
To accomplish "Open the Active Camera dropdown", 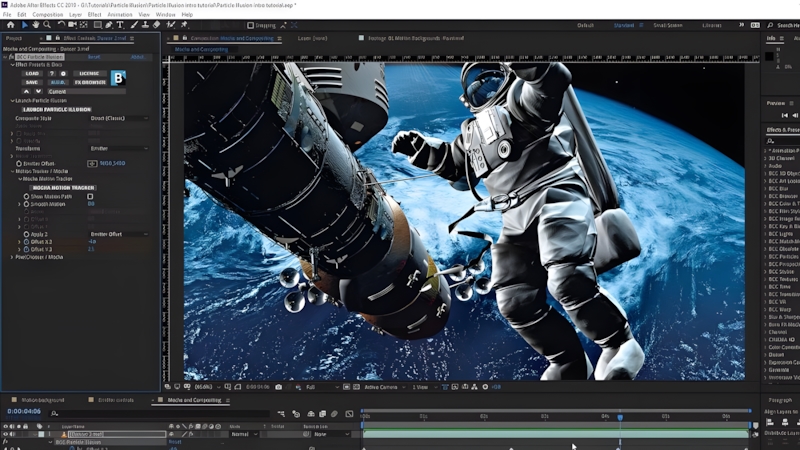I will [385, 387].
